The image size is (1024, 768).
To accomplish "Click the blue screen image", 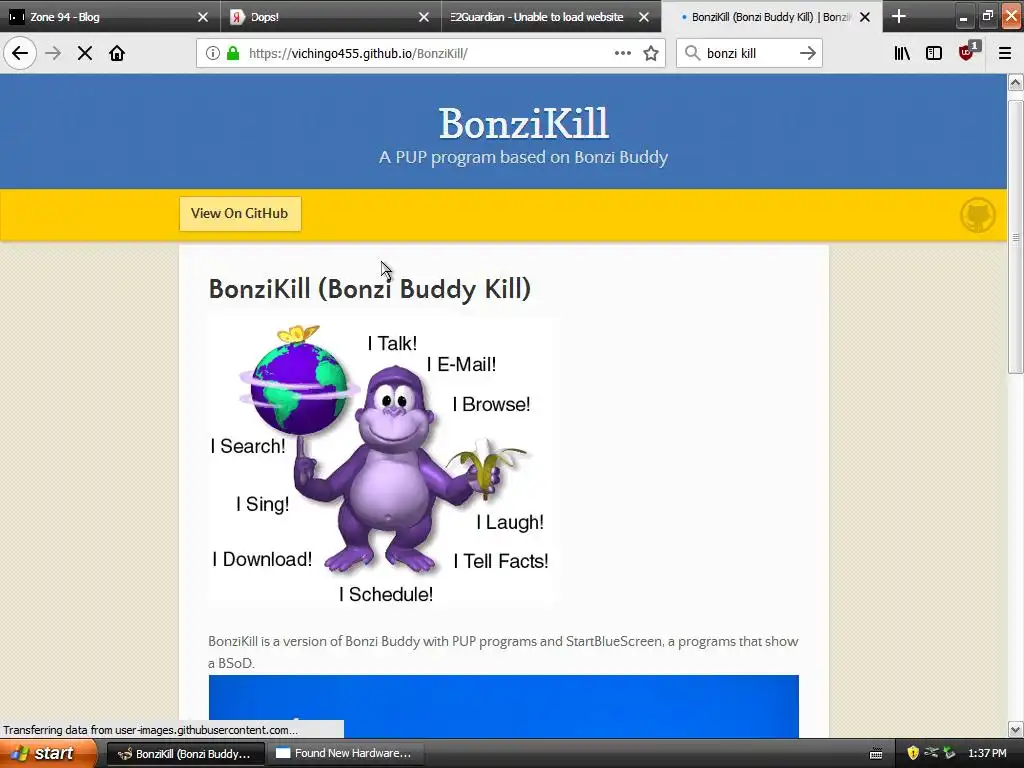I will click(504, 706).
